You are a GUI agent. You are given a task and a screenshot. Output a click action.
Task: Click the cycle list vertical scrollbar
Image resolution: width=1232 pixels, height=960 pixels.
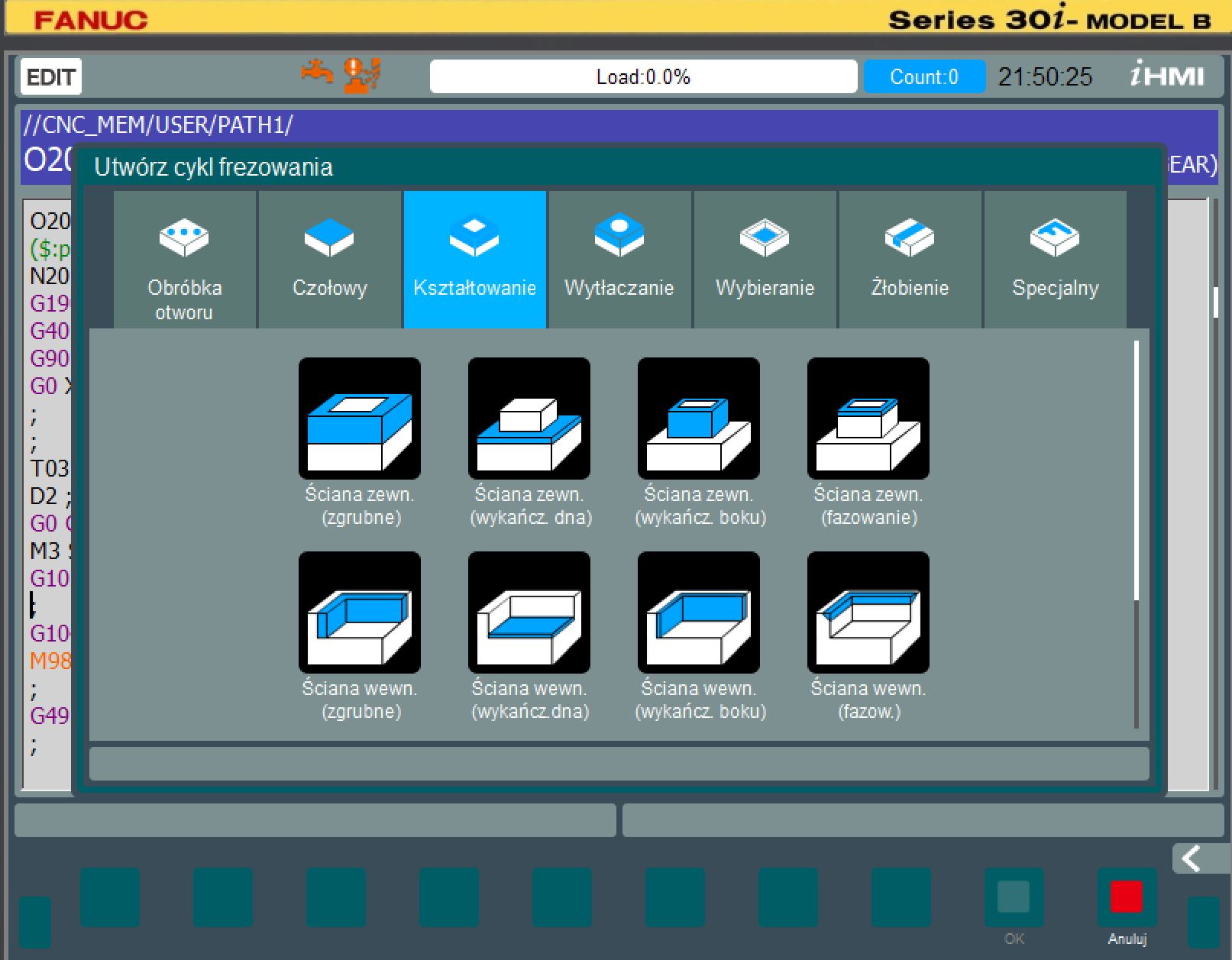pos(1137,535)
